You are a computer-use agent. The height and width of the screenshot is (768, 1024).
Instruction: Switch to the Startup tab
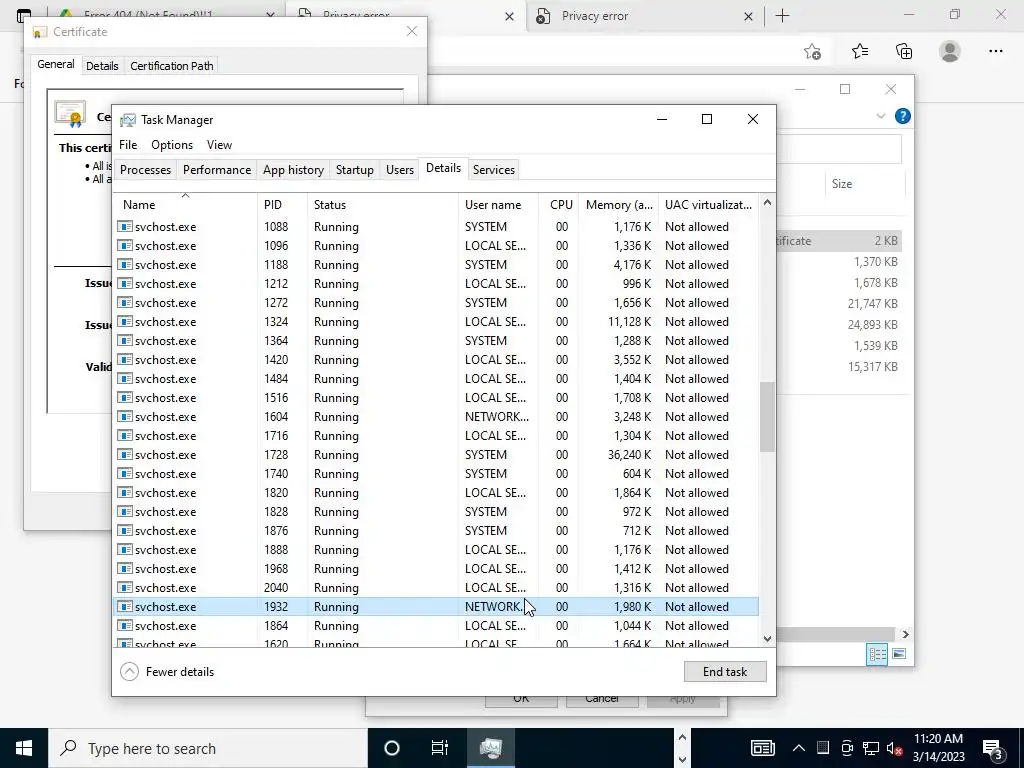(355, 170)
